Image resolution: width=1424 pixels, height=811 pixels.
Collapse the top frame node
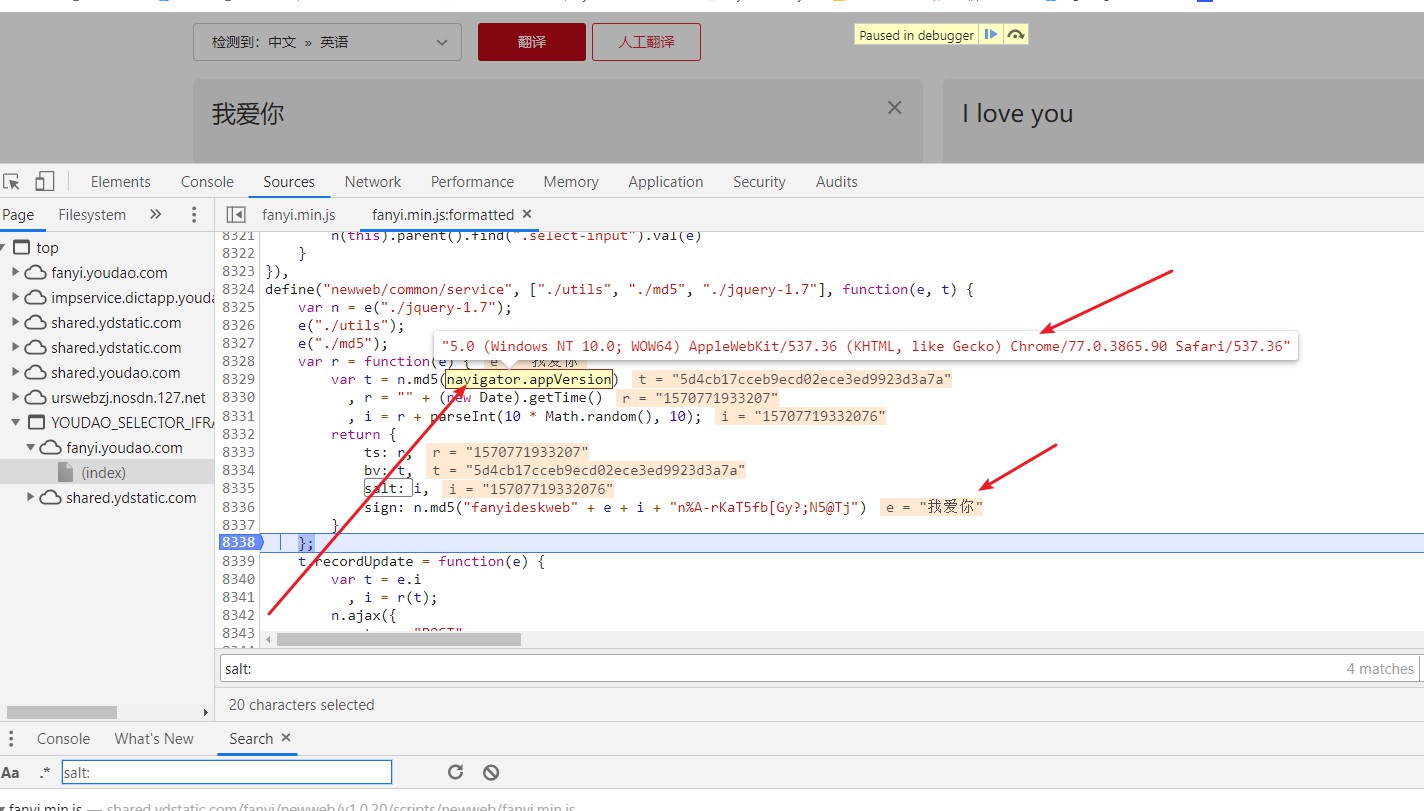(x=5, y=248)
